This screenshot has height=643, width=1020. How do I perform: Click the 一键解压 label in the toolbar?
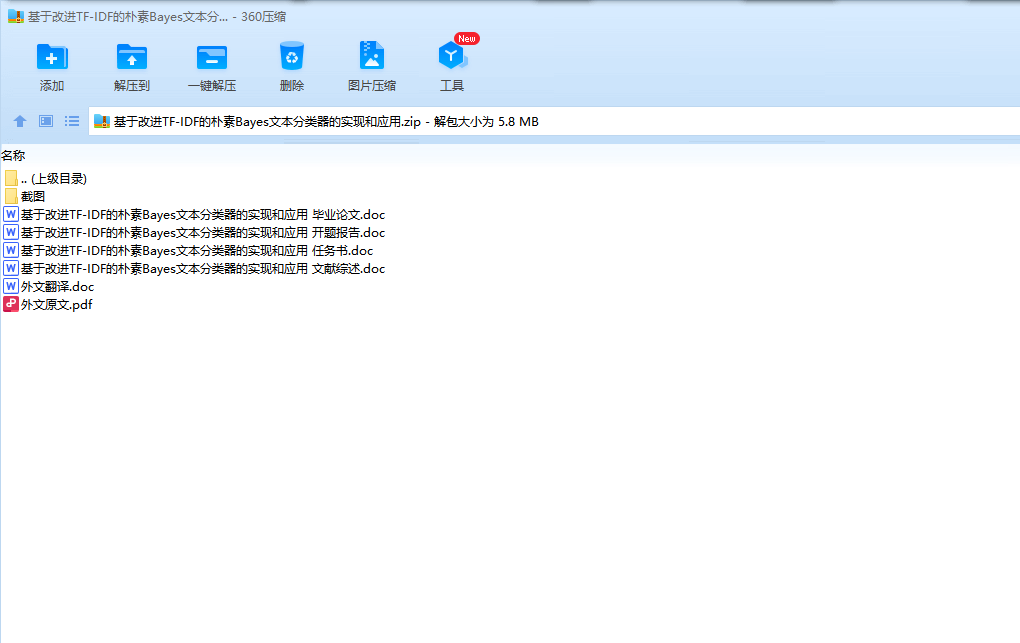(211, 85)
